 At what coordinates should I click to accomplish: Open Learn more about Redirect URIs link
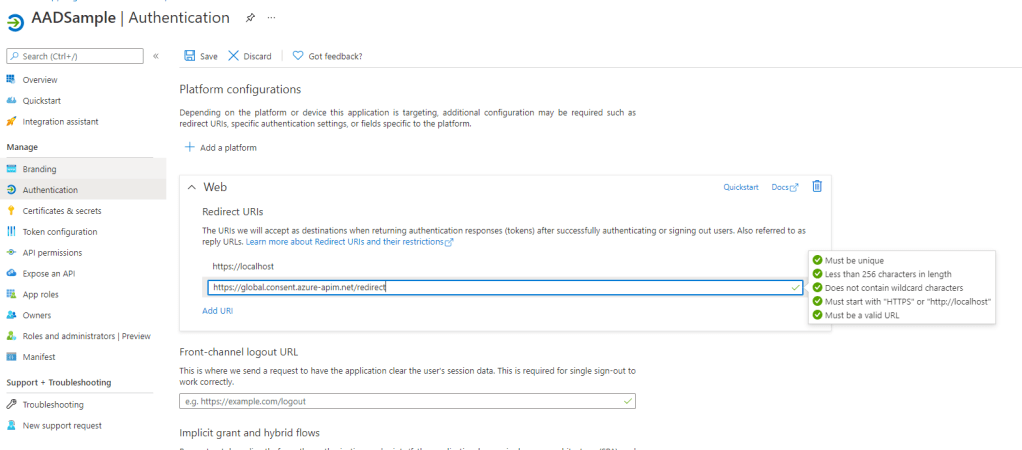[349, 242]
